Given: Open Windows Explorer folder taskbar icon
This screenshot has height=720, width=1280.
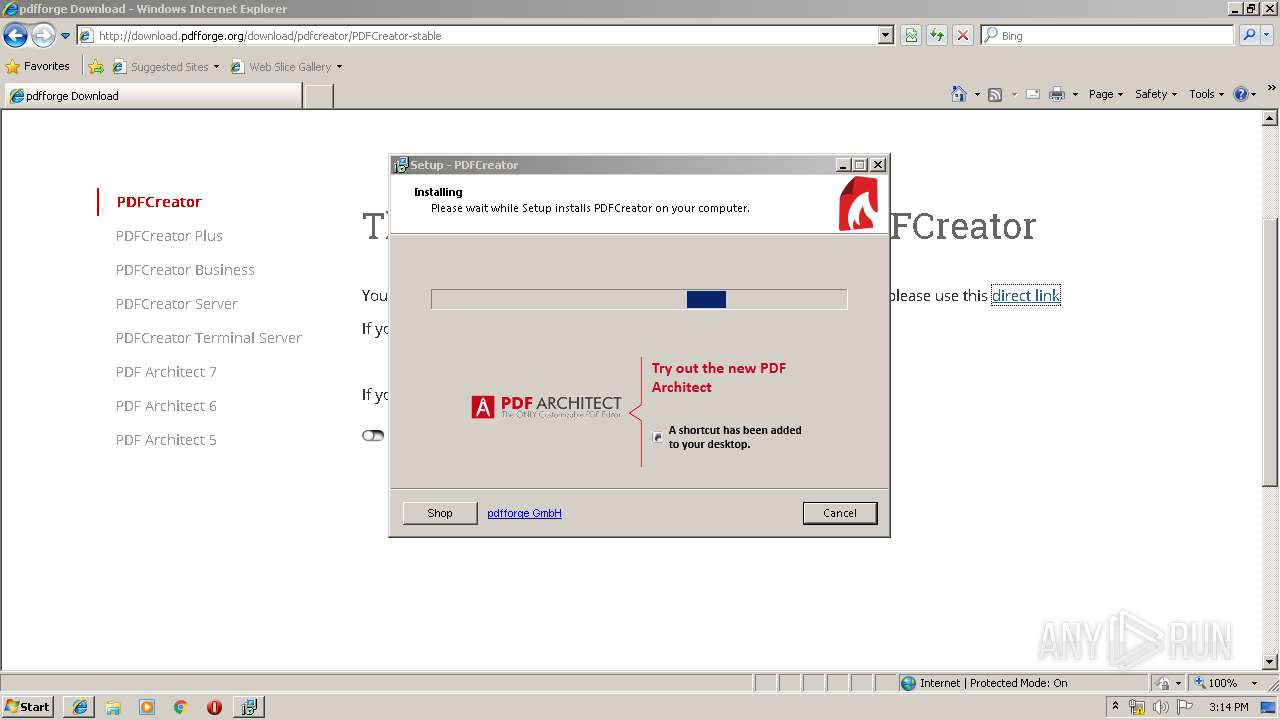Looking at the screenshot, I should 113,707.
